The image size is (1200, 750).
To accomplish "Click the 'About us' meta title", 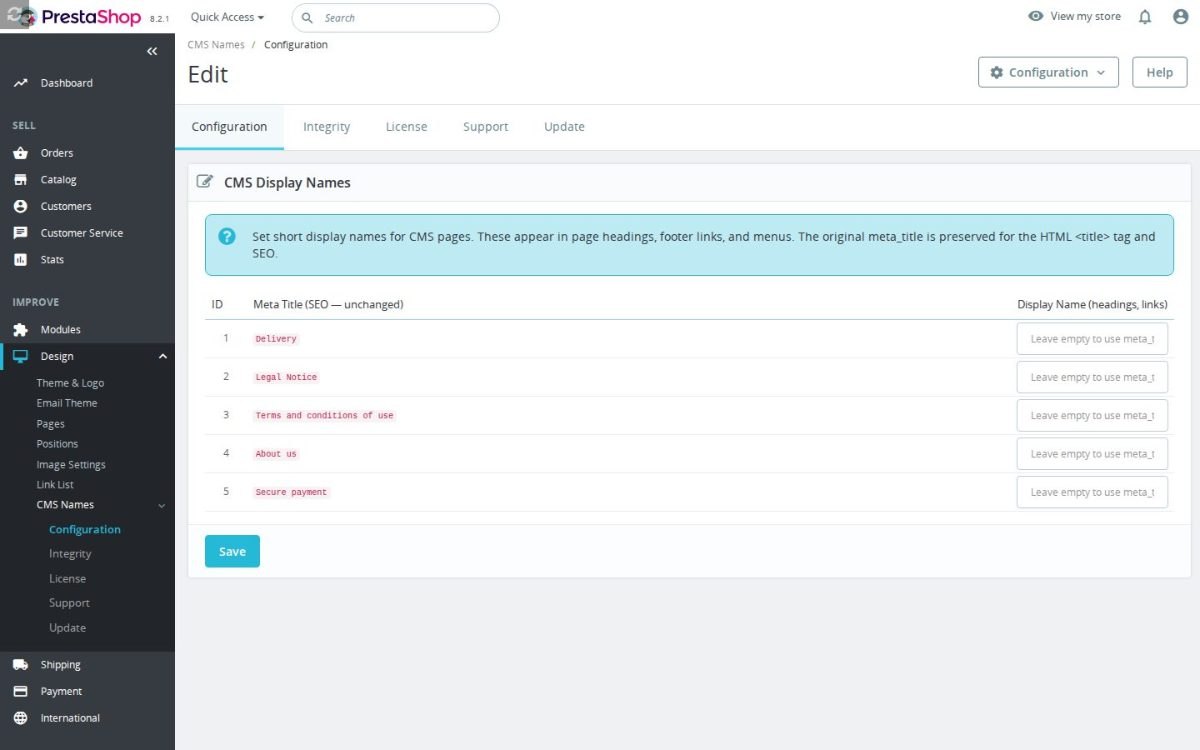I will coord(276,454).
